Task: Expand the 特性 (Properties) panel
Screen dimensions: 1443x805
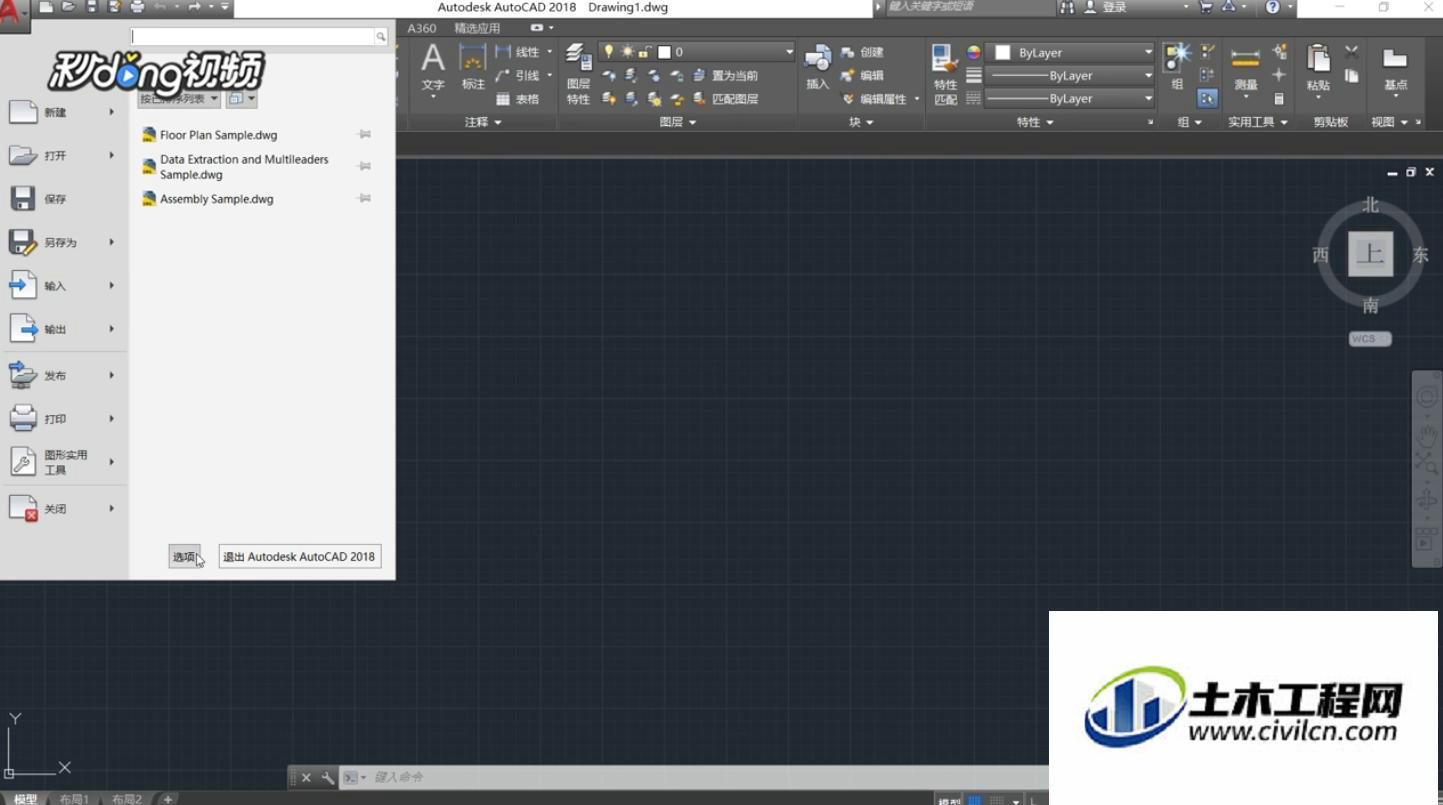Action: pyautogui.click(x=1035, y=122)
